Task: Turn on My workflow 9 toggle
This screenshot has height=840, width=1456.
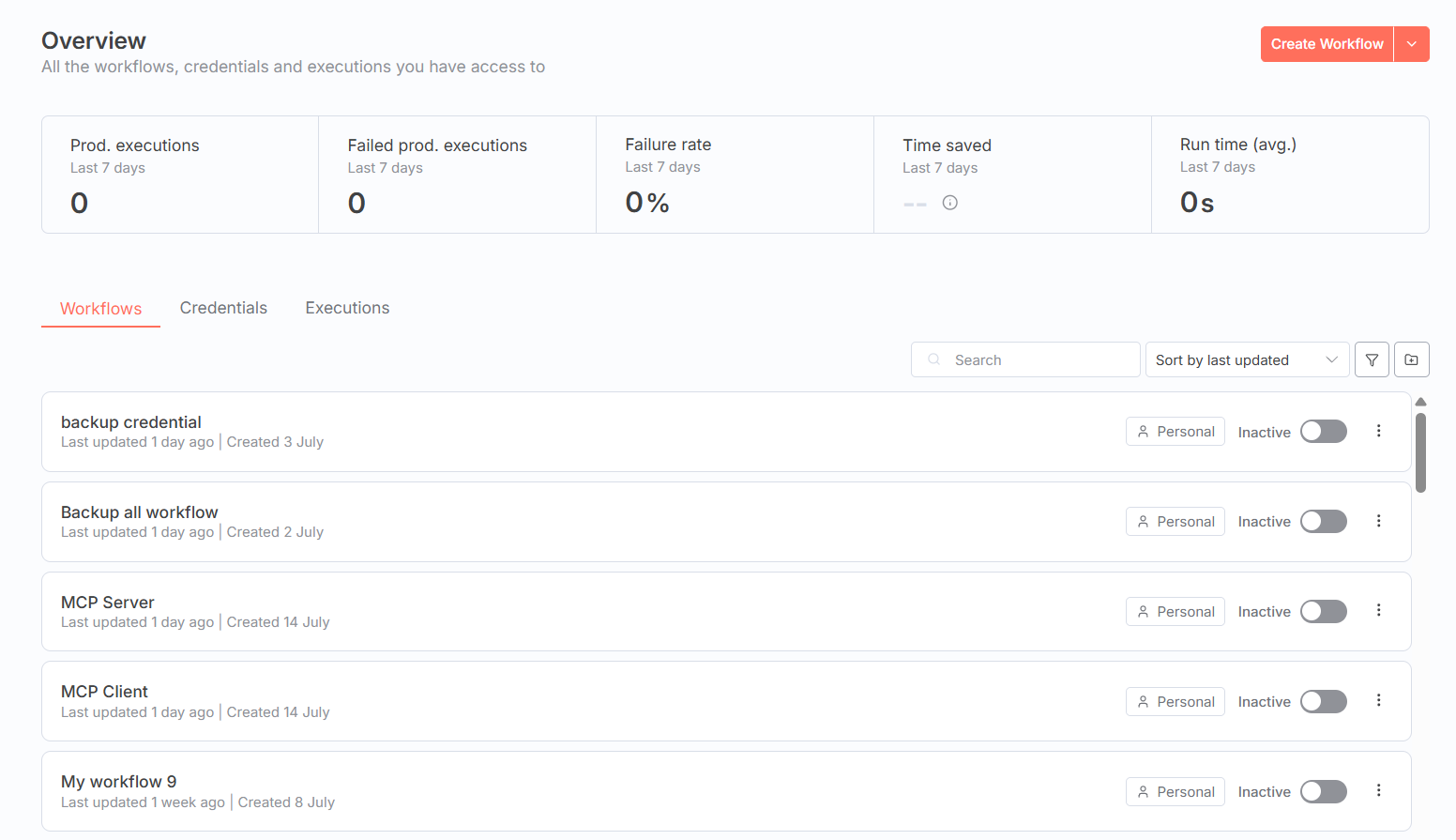Action: [x=1324, y=791]
